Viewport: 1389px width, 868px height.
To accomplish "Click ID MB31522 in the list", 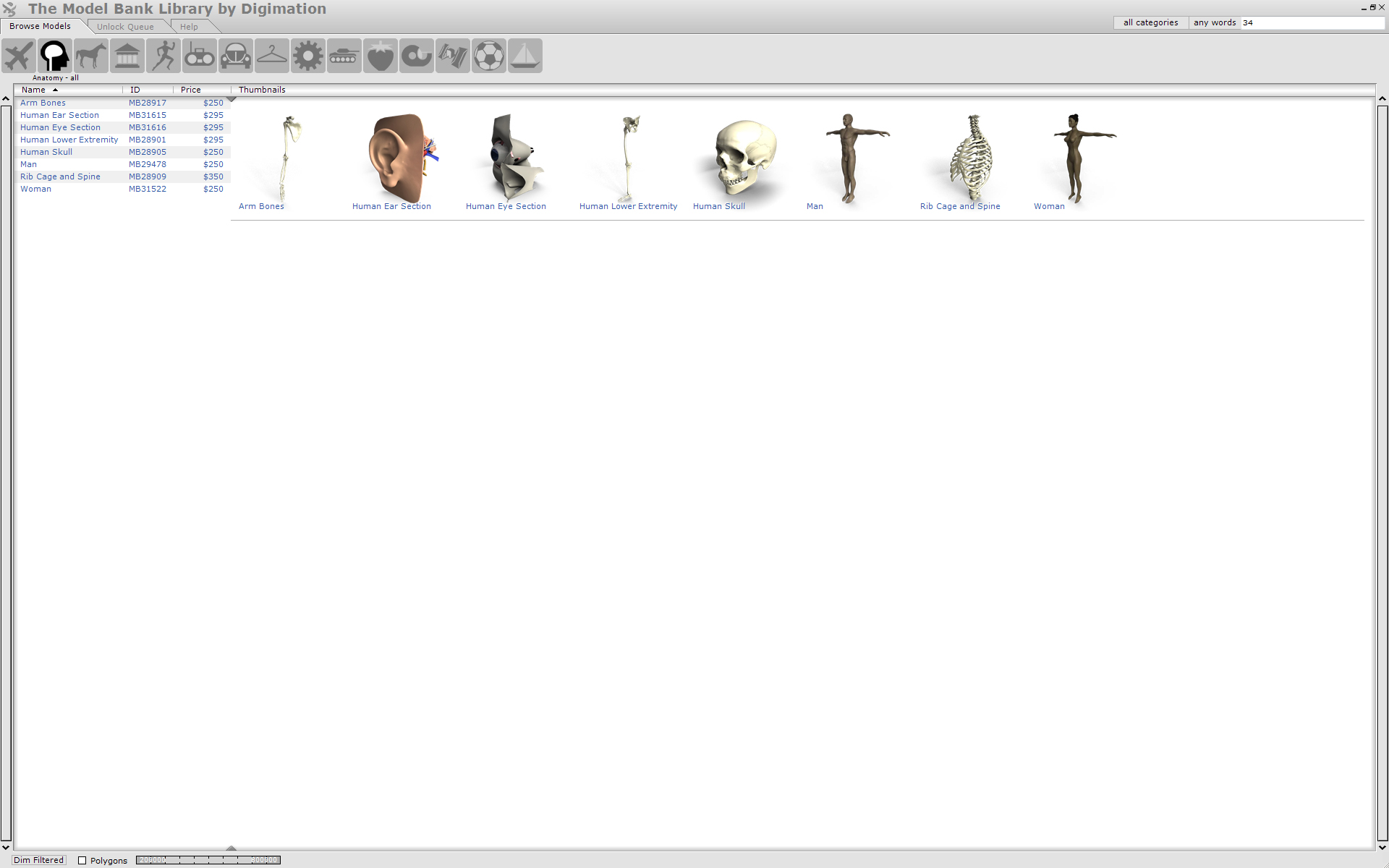I will [x=148, y=189].
